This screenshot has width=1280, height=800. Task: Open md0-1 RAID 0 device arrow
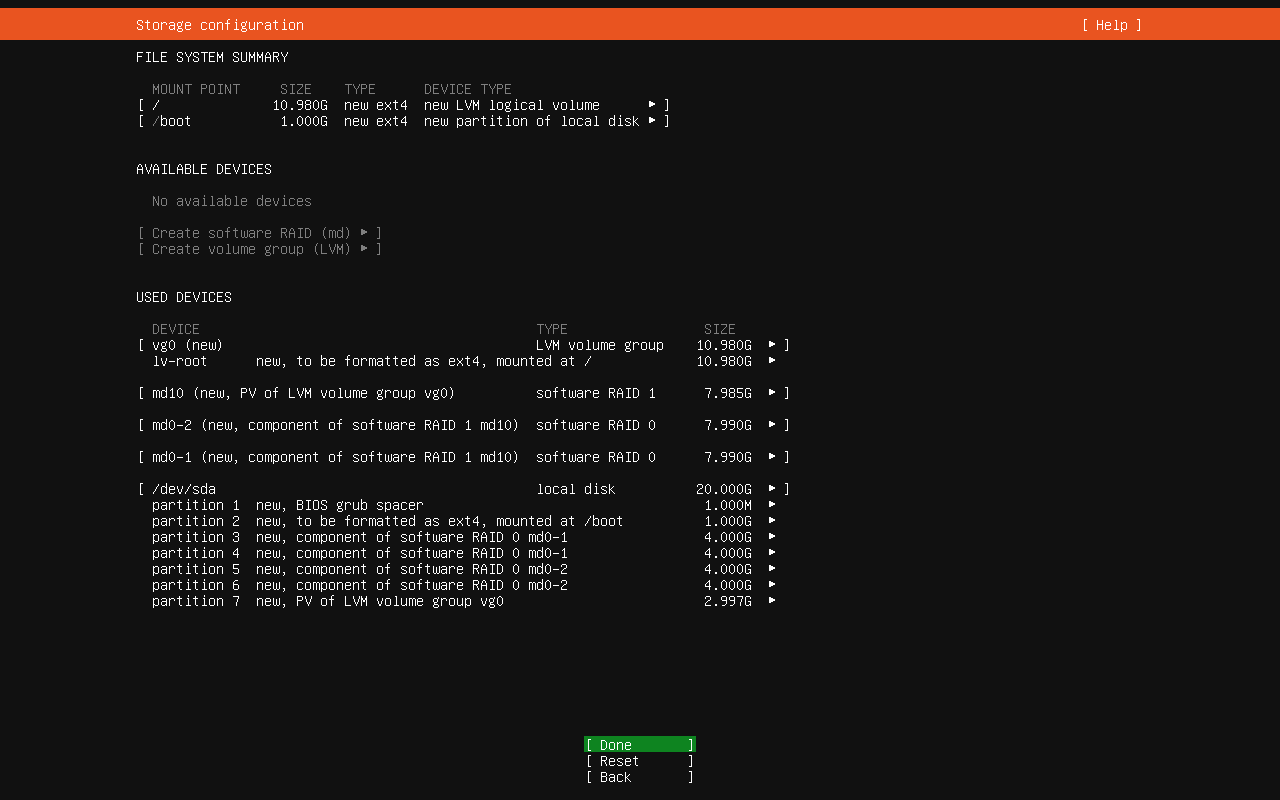(772, 457)
